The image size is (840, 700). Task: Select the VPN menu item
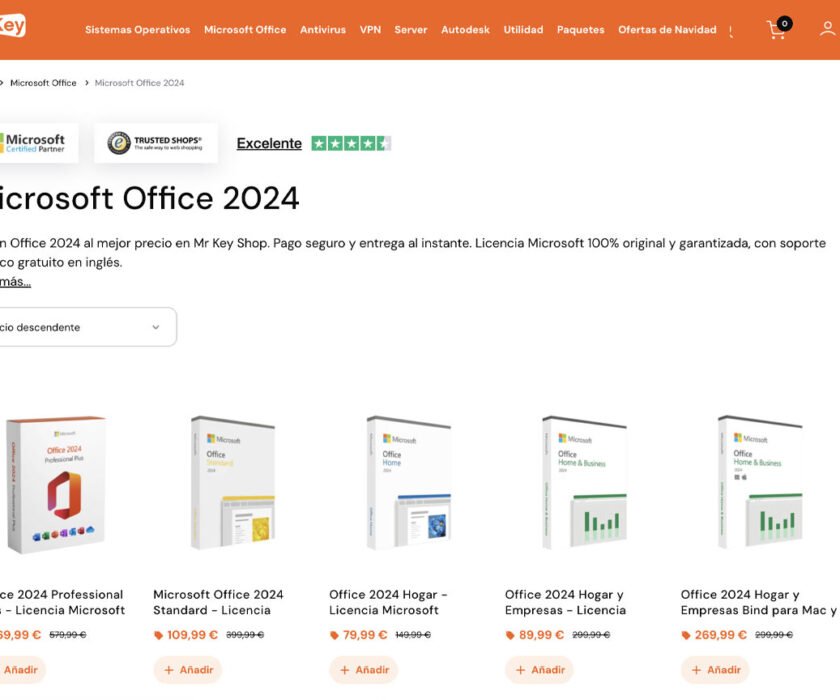(370, 30)
